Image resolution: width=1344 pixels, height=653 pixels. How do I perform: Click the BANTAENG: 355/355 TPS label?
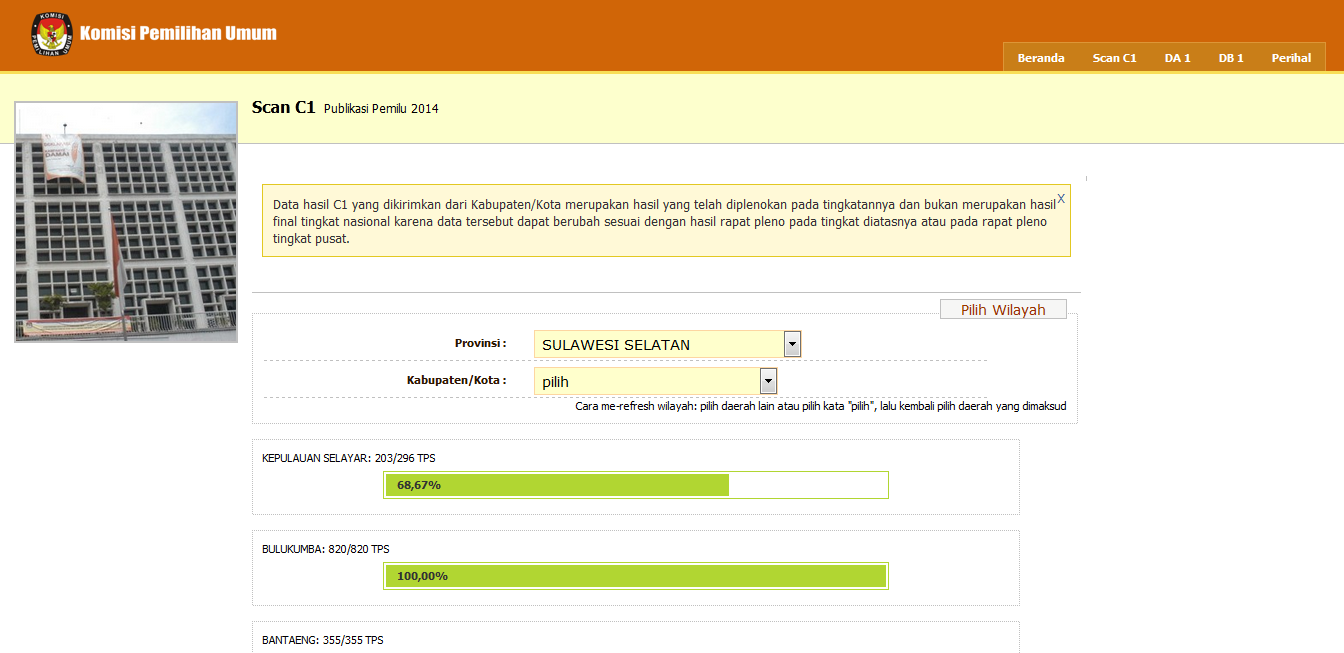tap(322, 640)
